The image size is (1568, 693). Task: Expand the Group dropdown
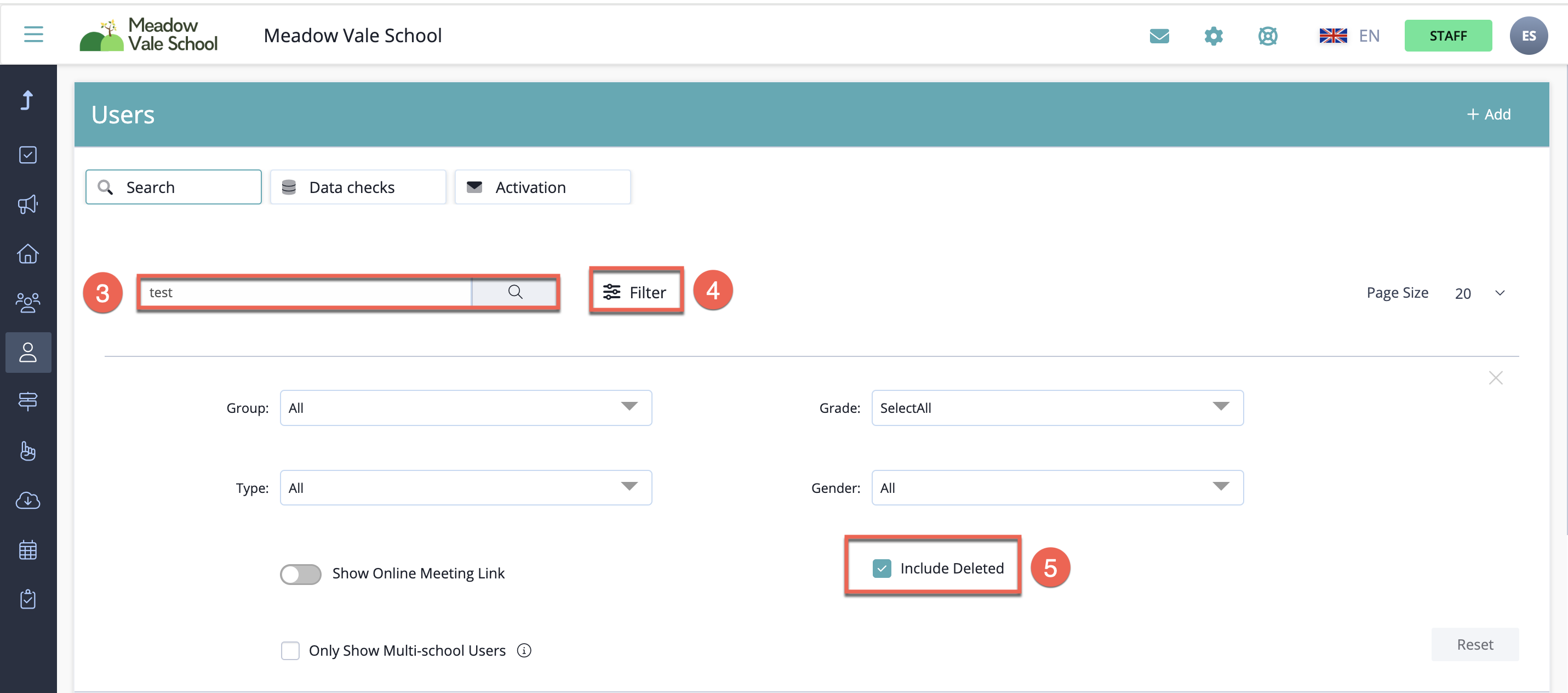coord(465,408)
